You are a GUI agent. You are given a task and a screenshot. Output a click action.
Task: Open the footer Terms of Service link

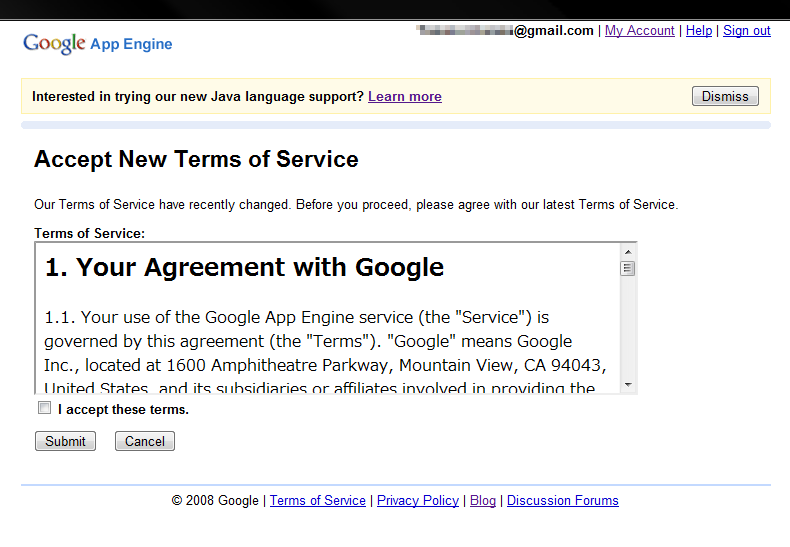click(x=317, y=501)
